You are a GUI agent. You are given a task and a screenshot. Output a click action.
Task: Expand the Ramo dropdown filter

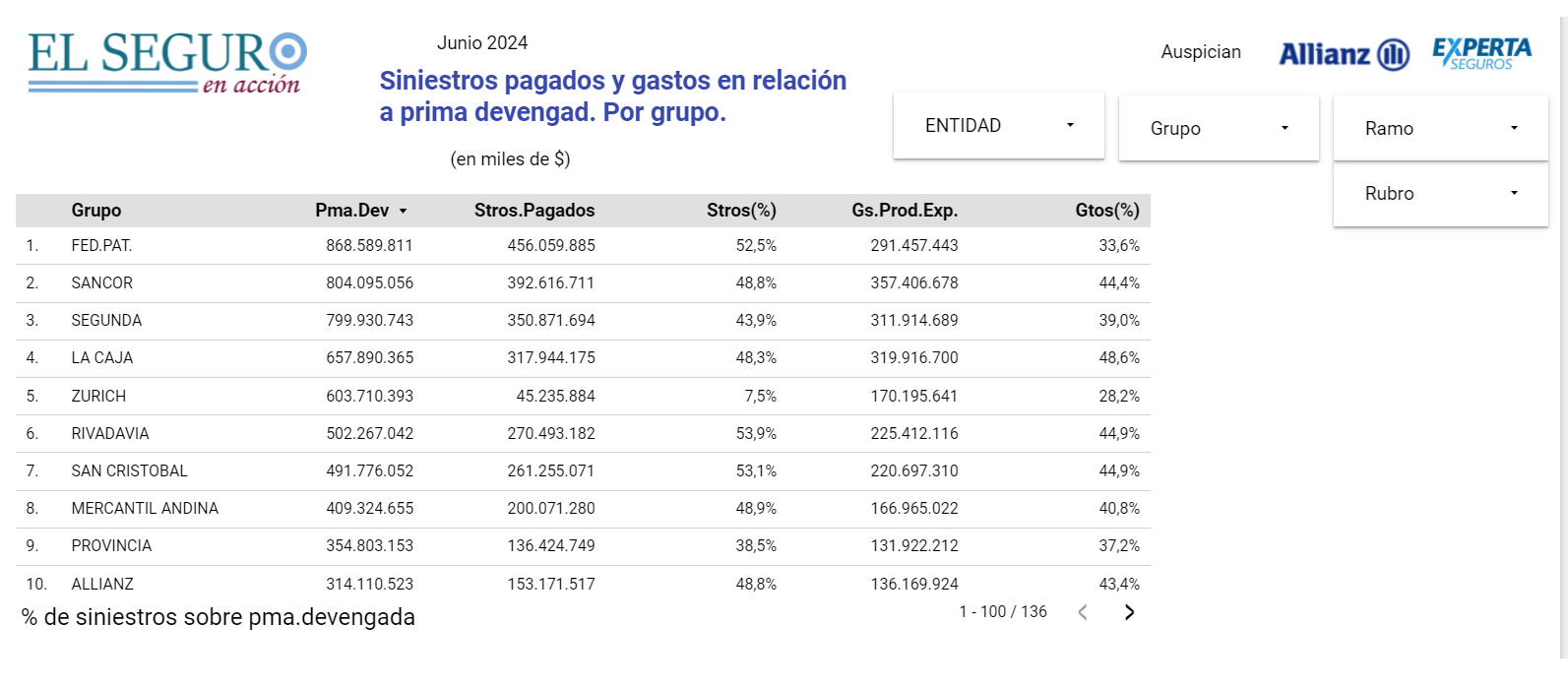click(1440, 128)
